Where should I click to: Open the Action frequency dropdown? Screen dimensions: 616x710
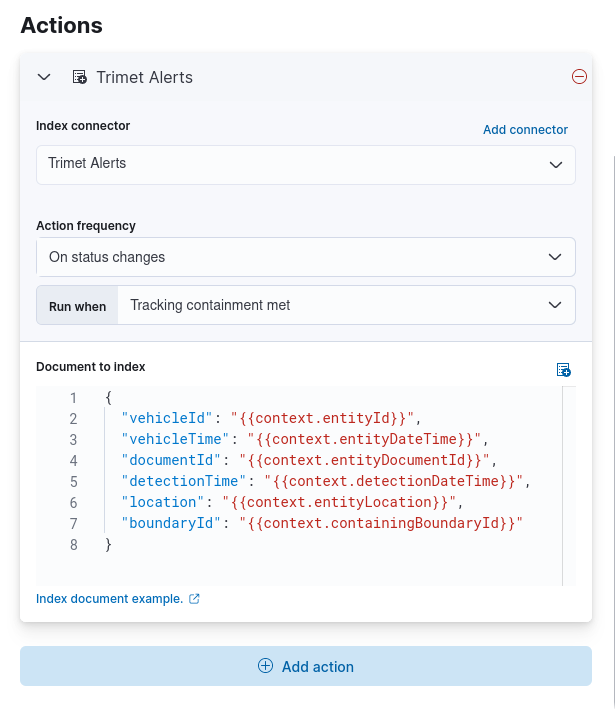(305, 257)
